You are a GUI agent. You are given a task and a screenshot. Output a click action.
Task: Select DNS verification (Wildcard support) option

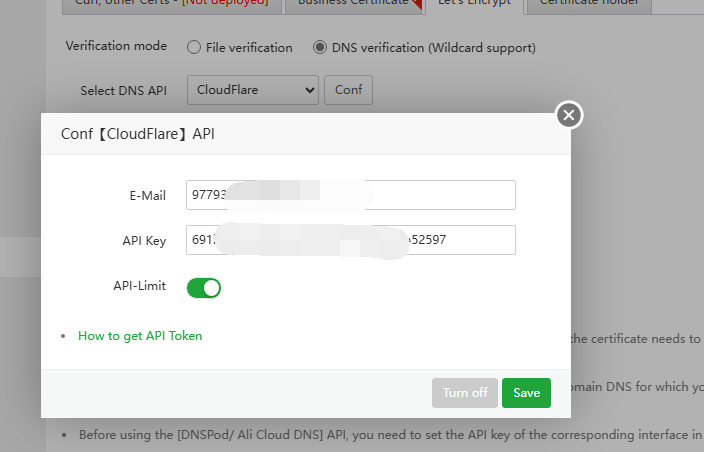[x=320, y=47]
